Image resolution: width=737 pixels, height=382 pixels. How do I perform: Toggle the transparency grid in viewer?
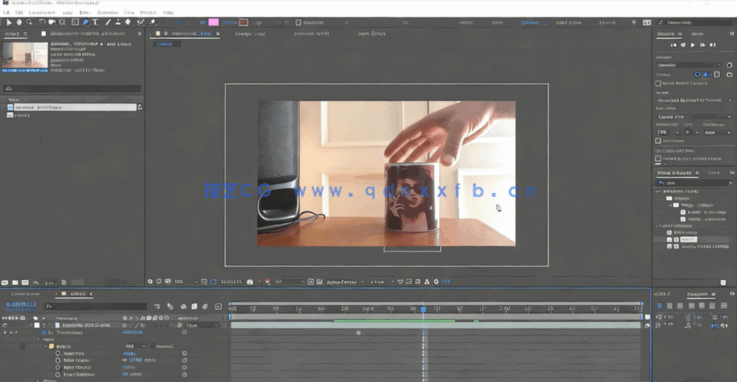(x=320, y=282)
